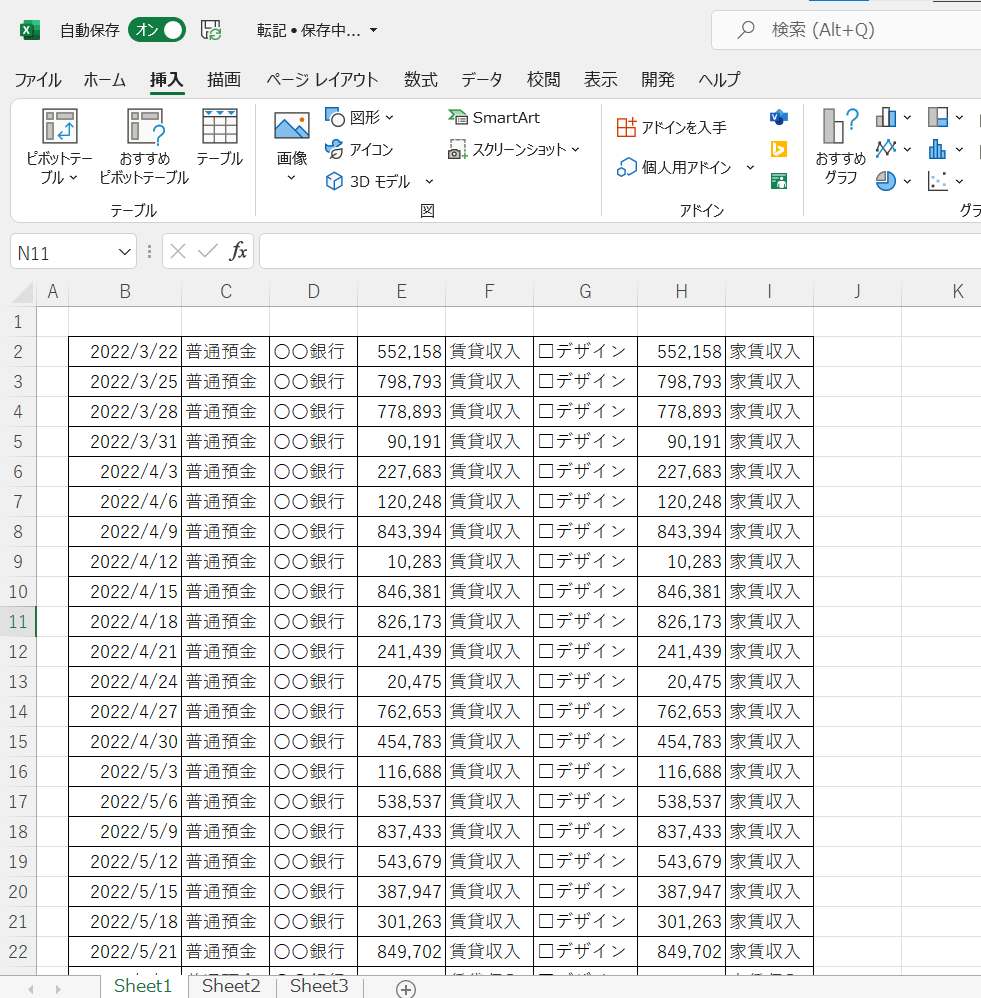The width and height of the screenshot is (981, 998).
Task: Expand the 個人用アドイン dropdown
Action: pyautogui.click(x=750, y=168)
